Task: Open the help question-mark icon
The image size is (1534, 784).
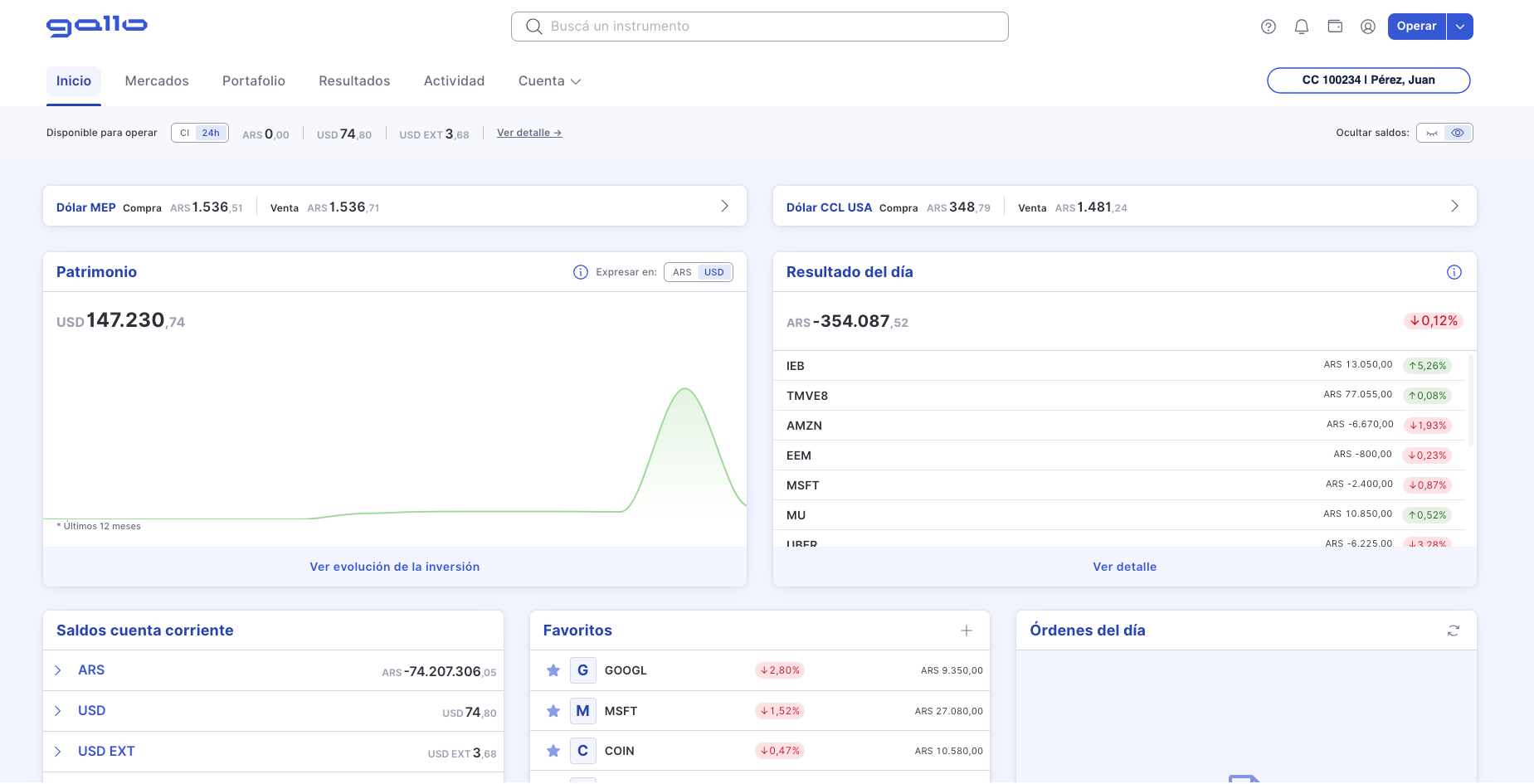Action: click(1268, 27)
